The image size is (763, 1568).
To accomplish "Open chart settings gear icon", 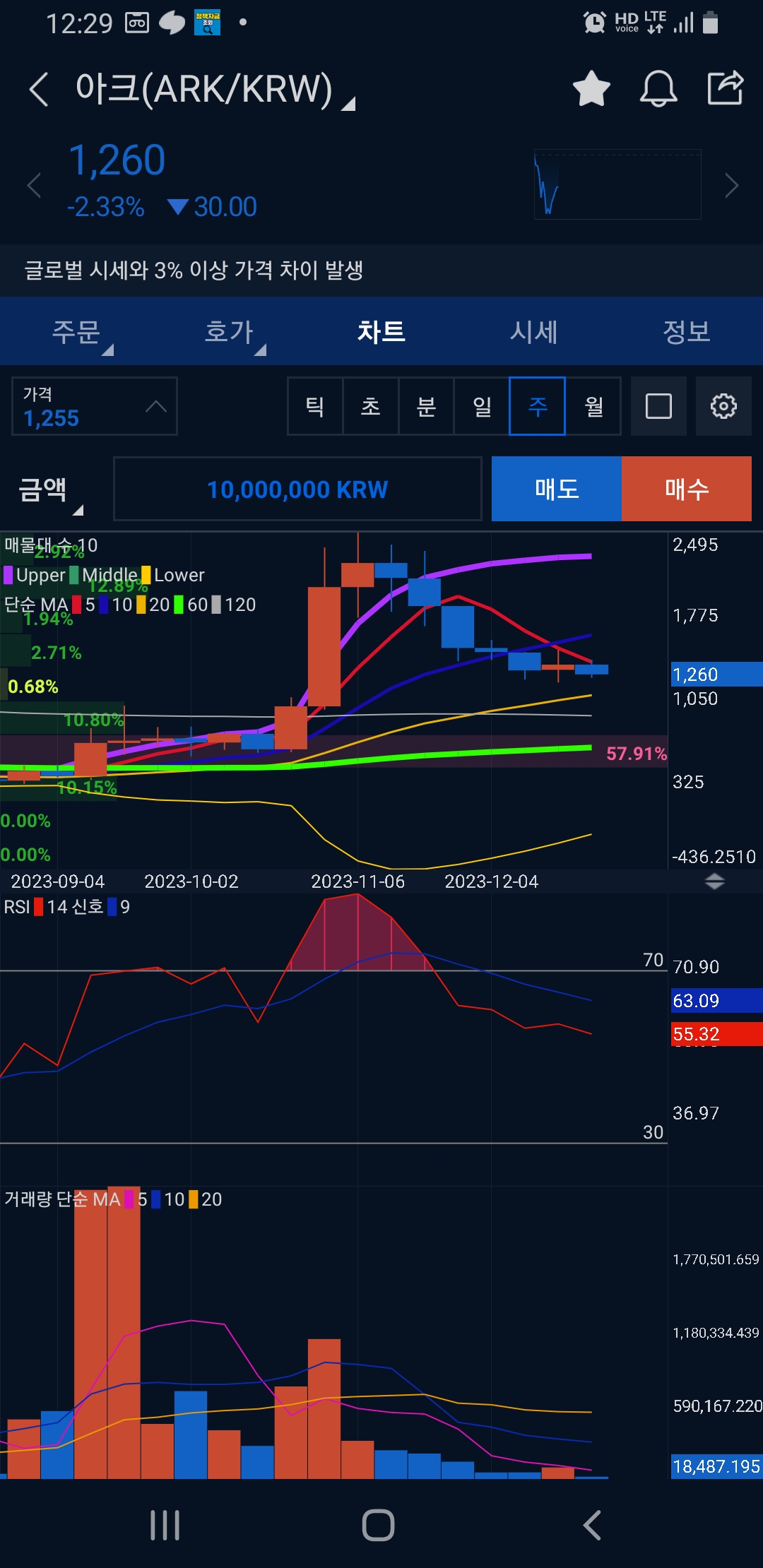I will (723, 406).
